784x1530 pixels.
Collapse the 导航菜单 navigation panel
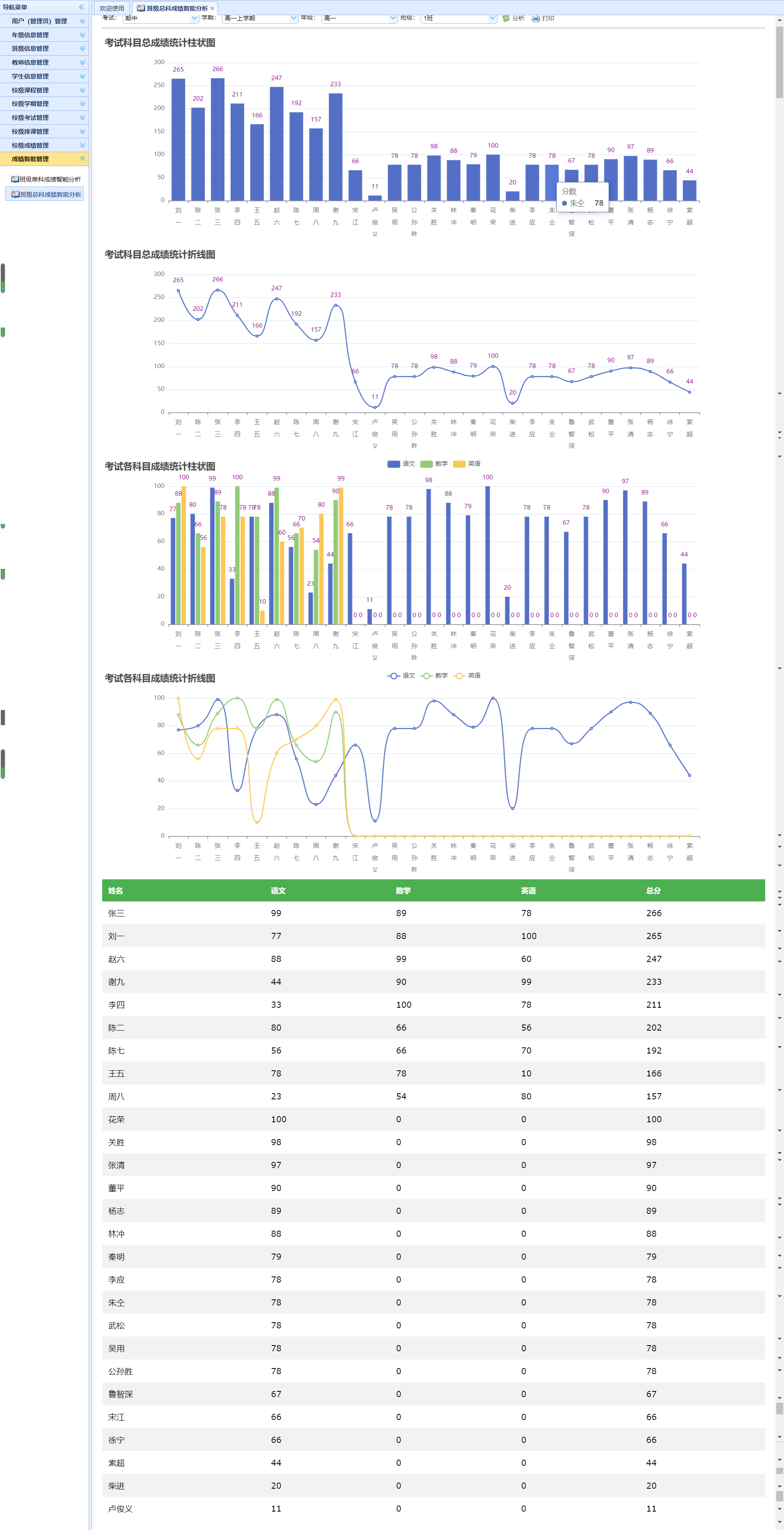[x=81, y=7]
